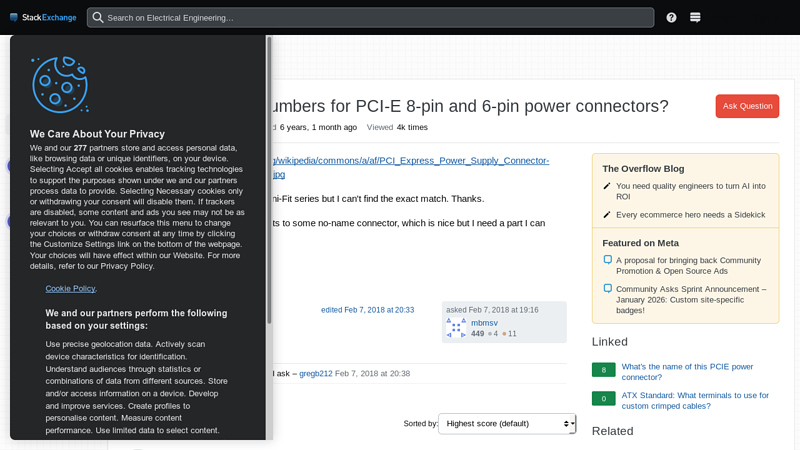The width and height of the screenshot is (800, 450).
Task: Open linked question 'What's the name of this PCIE power connector?'
Action: point(687,371)
